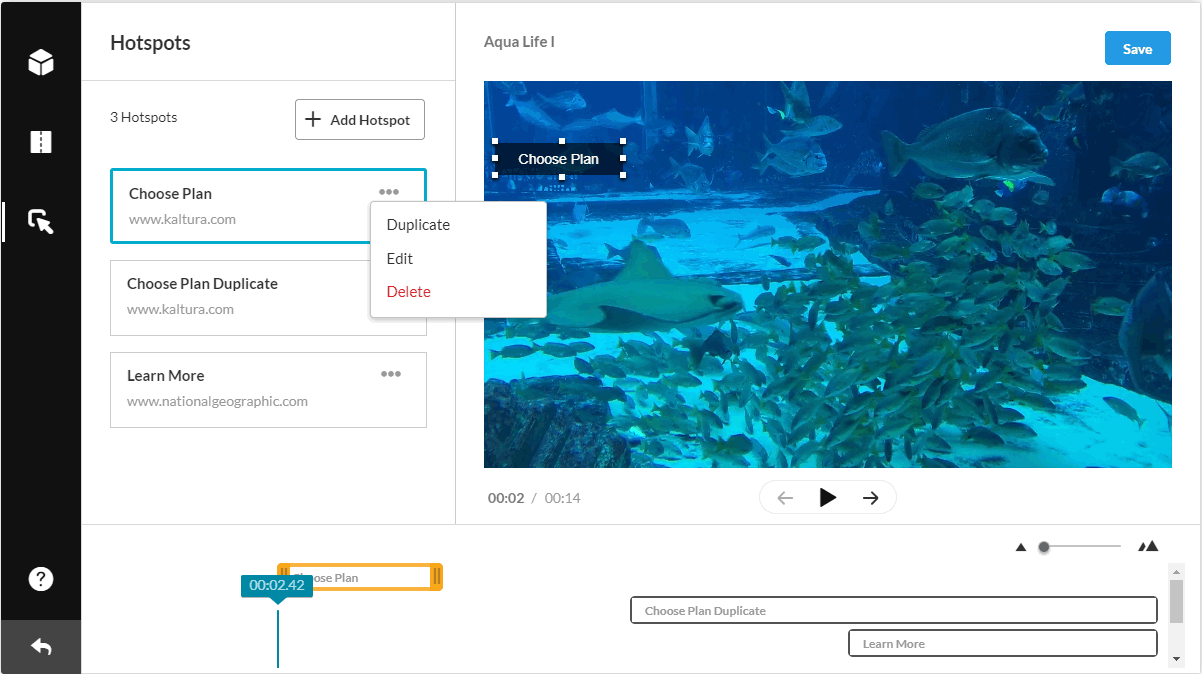
Task: Select the Choose Plan hotspot card
Action: (x=268, y=206)
